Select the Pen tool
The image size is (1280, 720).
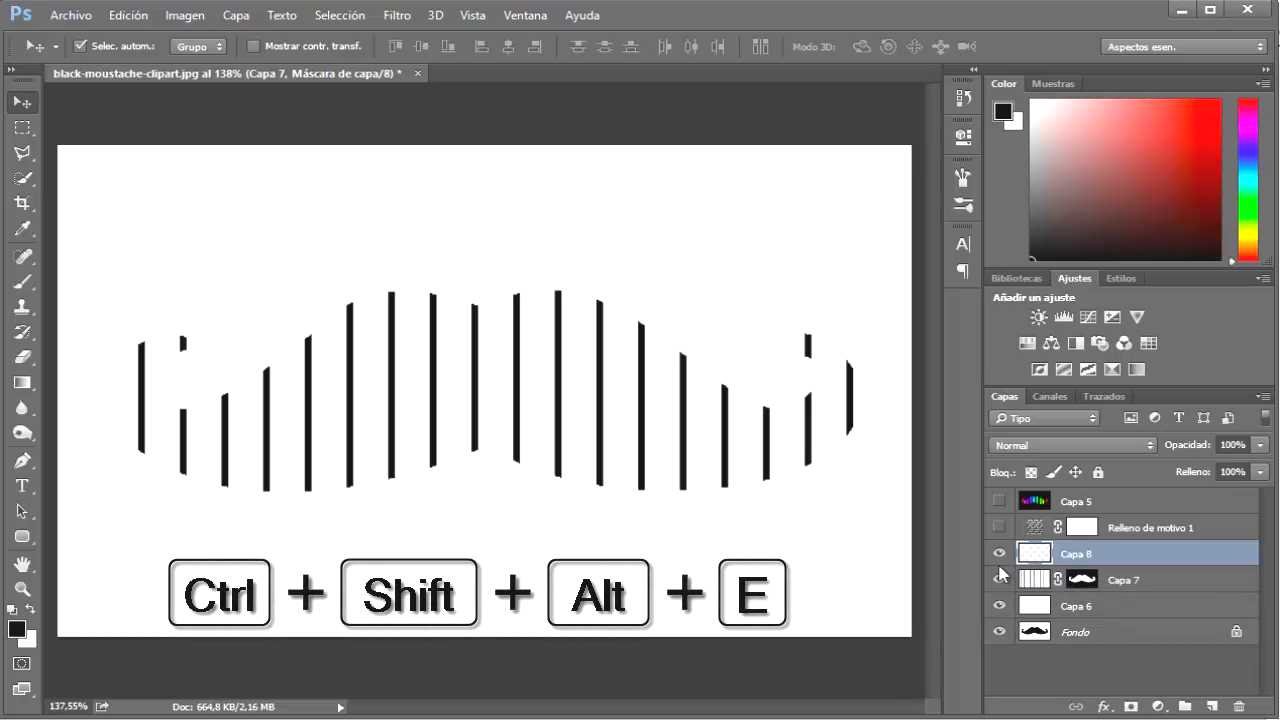tap(22, 460)
